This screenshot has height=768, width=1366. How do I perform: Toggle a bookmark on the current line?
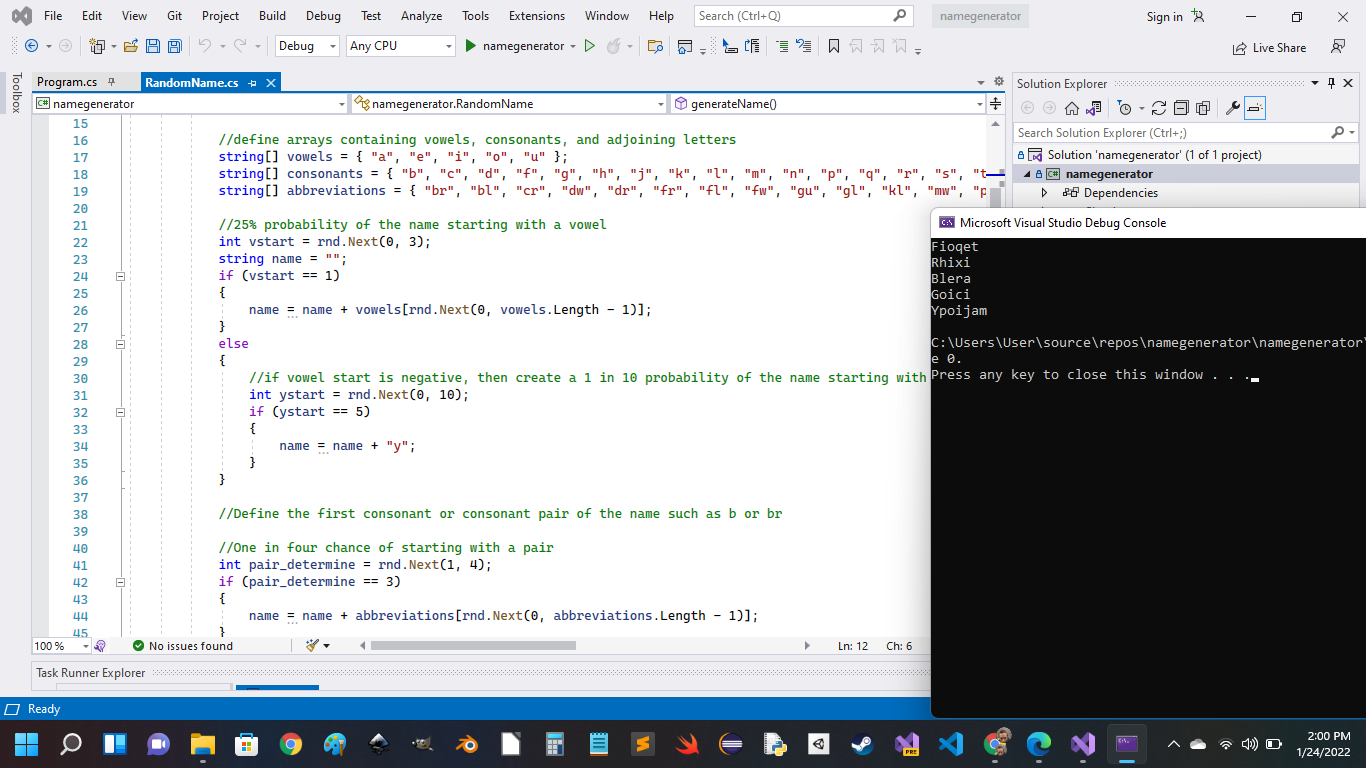tap(833, 46)
